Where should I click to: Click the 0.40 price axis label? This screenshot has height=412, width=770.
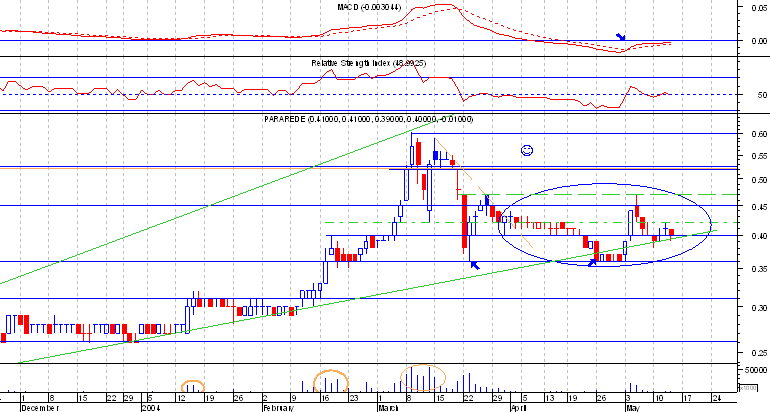pyautogui.click(x=758, y=236)
